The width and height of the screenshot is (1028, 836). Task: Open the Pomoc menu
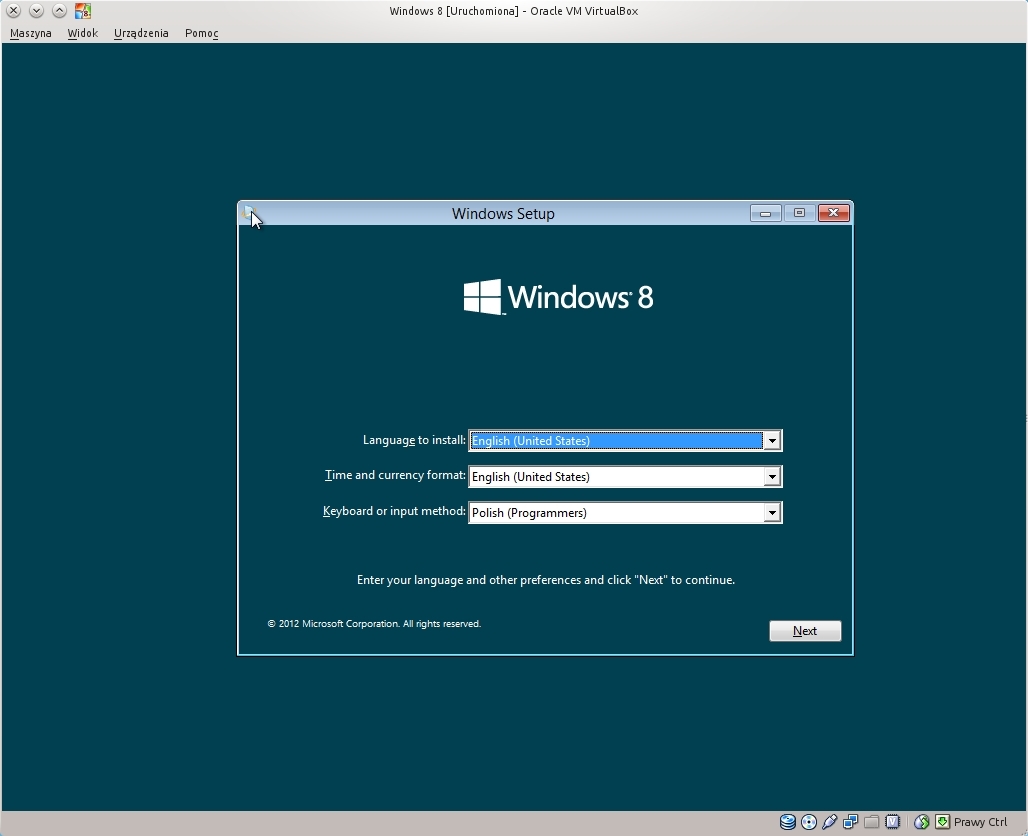(x=202, y=33)
